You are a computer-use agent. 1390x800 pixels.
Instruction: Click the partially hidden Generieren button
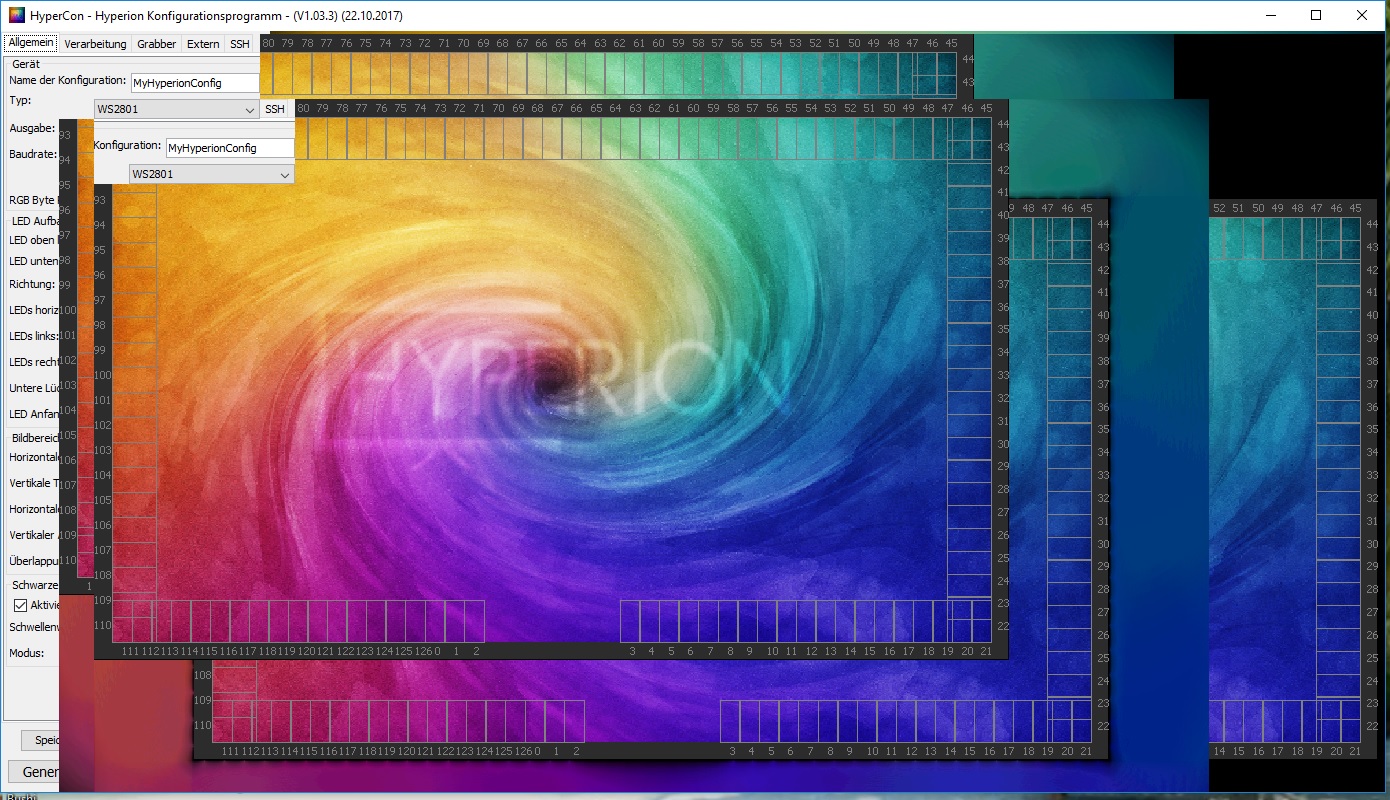click(x=34, y=772)
